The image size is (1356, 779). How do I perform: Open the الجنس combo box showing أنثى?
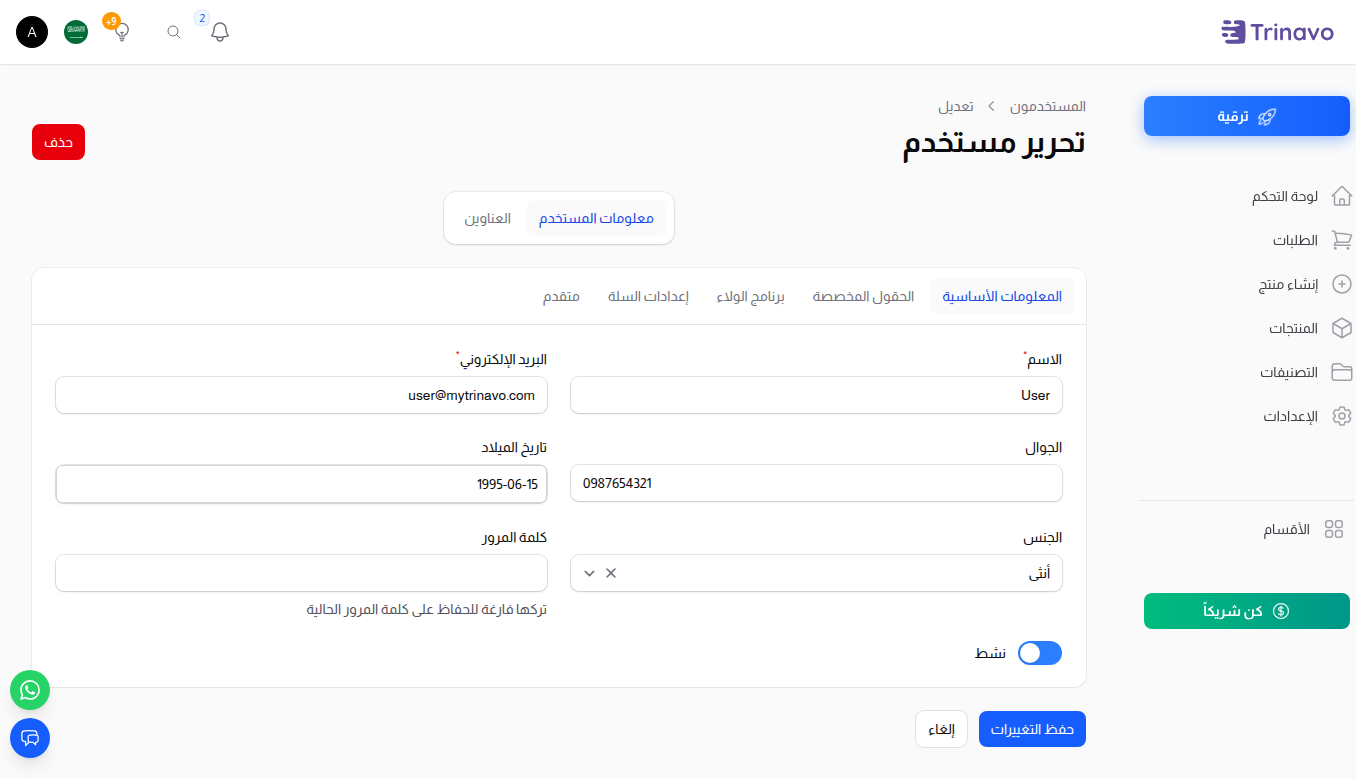click(816, 573)
